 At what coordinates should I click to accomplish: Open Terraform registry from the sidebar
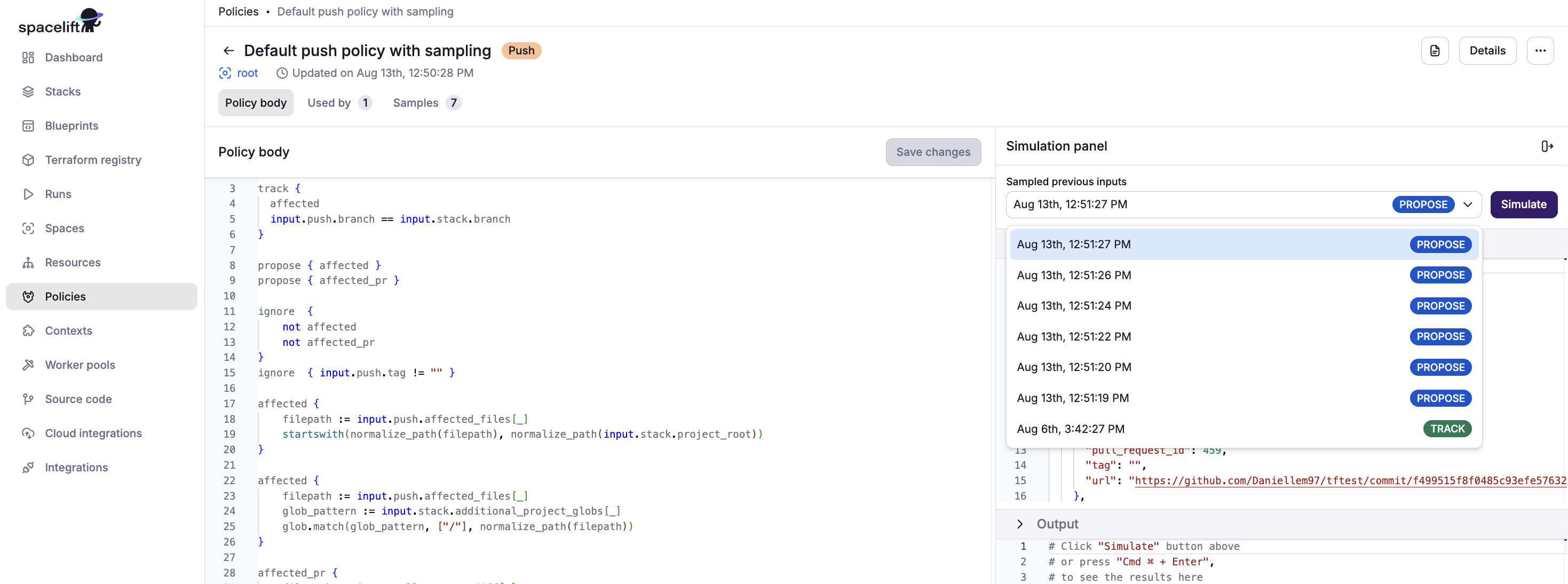(x=92, y=160)
